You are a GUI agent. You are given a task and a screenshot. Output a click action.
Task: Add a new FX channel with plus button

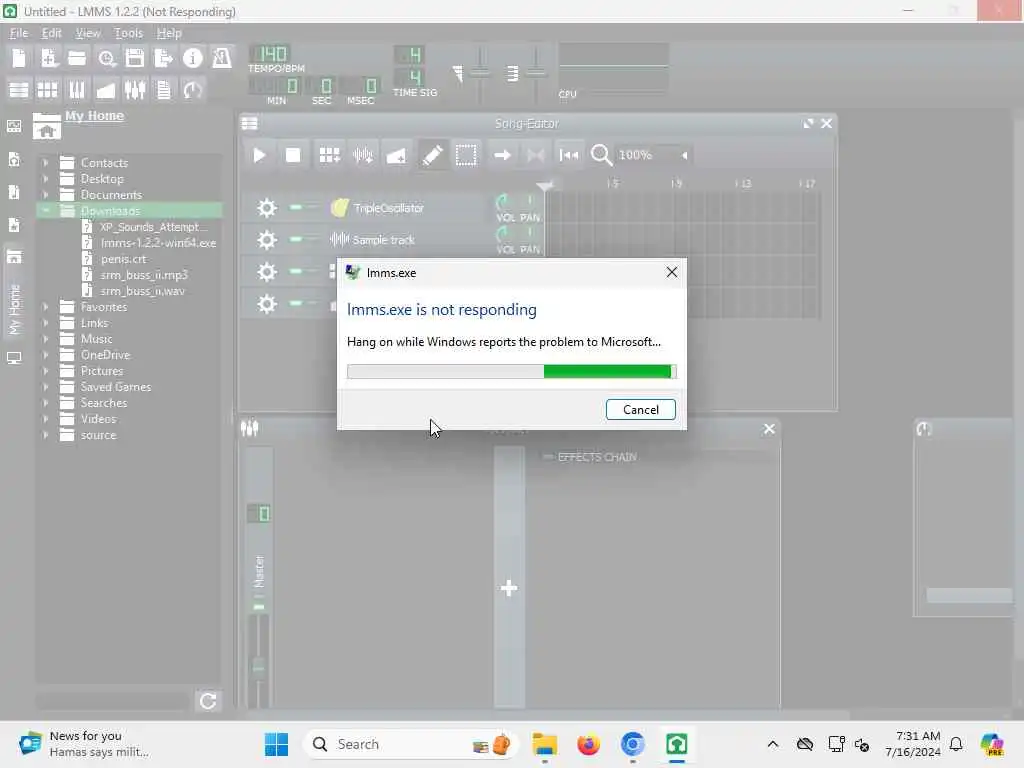click(x=509, y=588)
